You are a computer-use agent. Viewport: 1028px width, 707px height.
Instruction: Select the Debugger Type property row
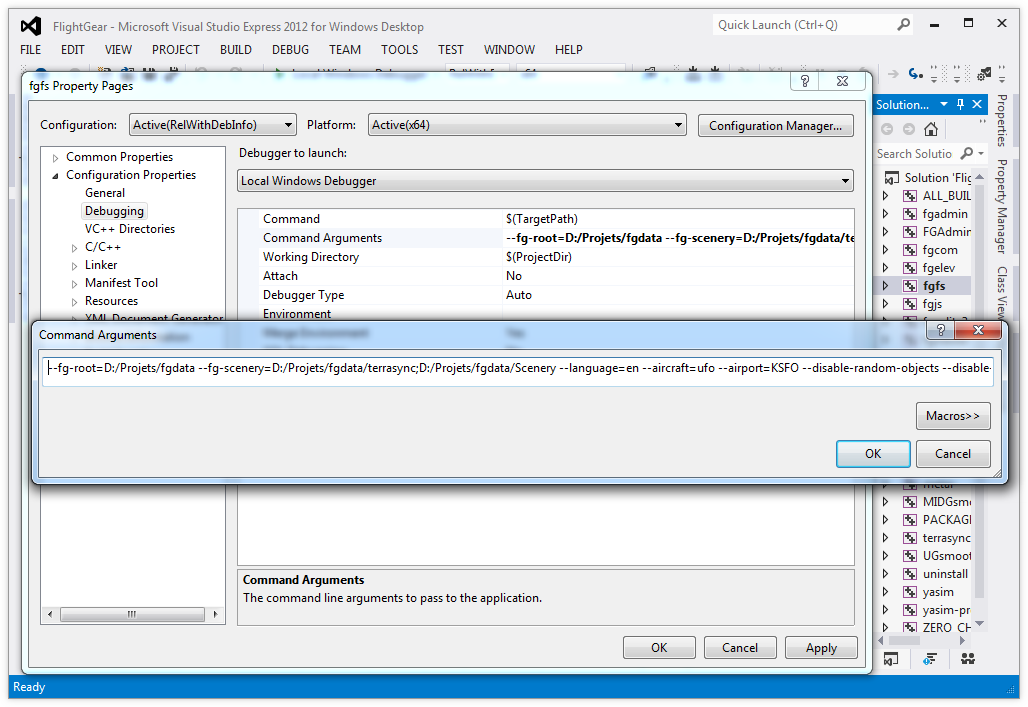tap(546, 295)
